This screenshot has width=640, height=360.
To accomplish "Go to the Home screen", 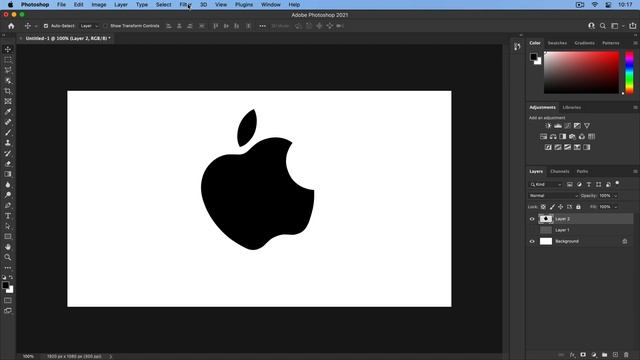I will [11, 26].
